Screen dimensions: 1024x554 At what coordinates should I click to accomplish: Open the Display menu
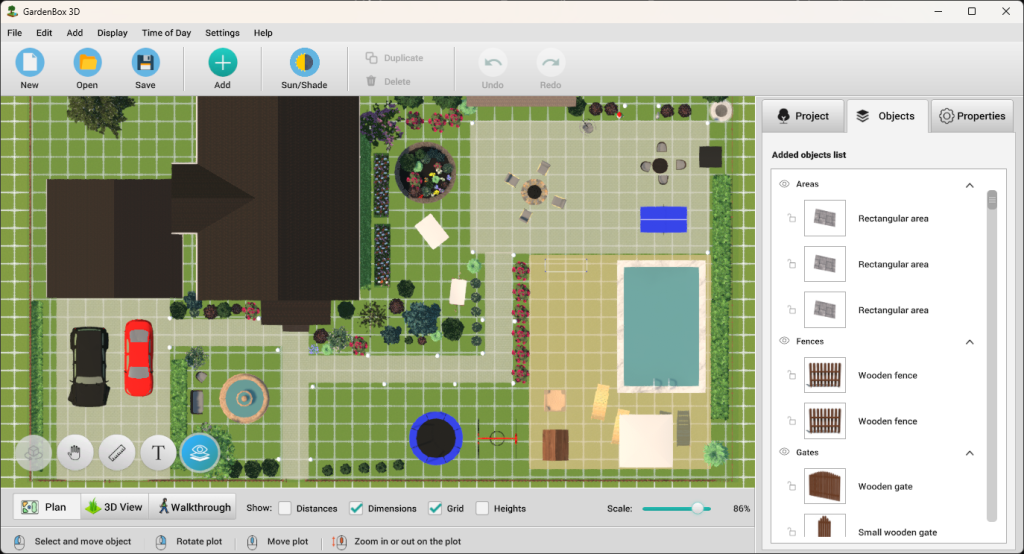[112, 33]
